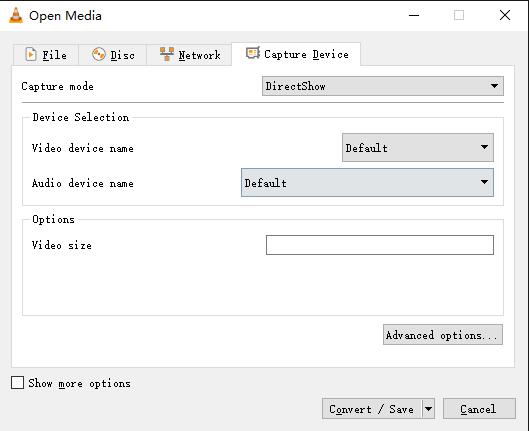Switch to the Network tab
529x431 pixels.
pos(189,55)
